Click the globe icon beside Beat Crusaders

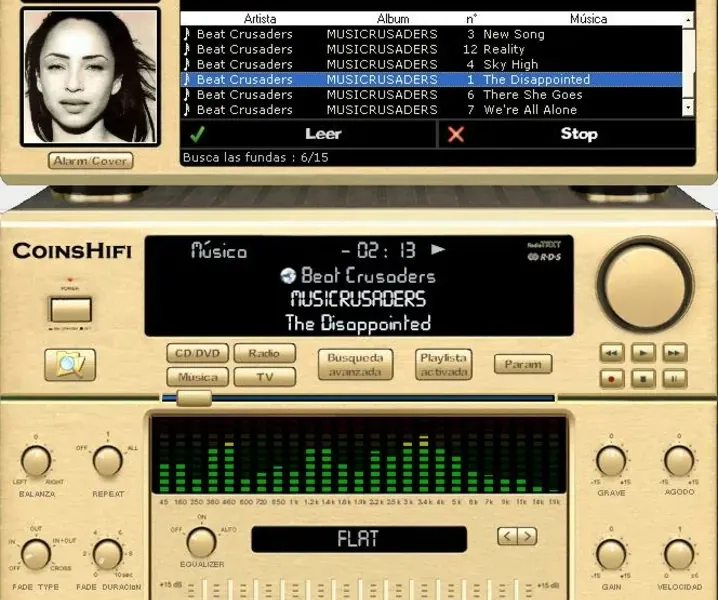(288, 275)
